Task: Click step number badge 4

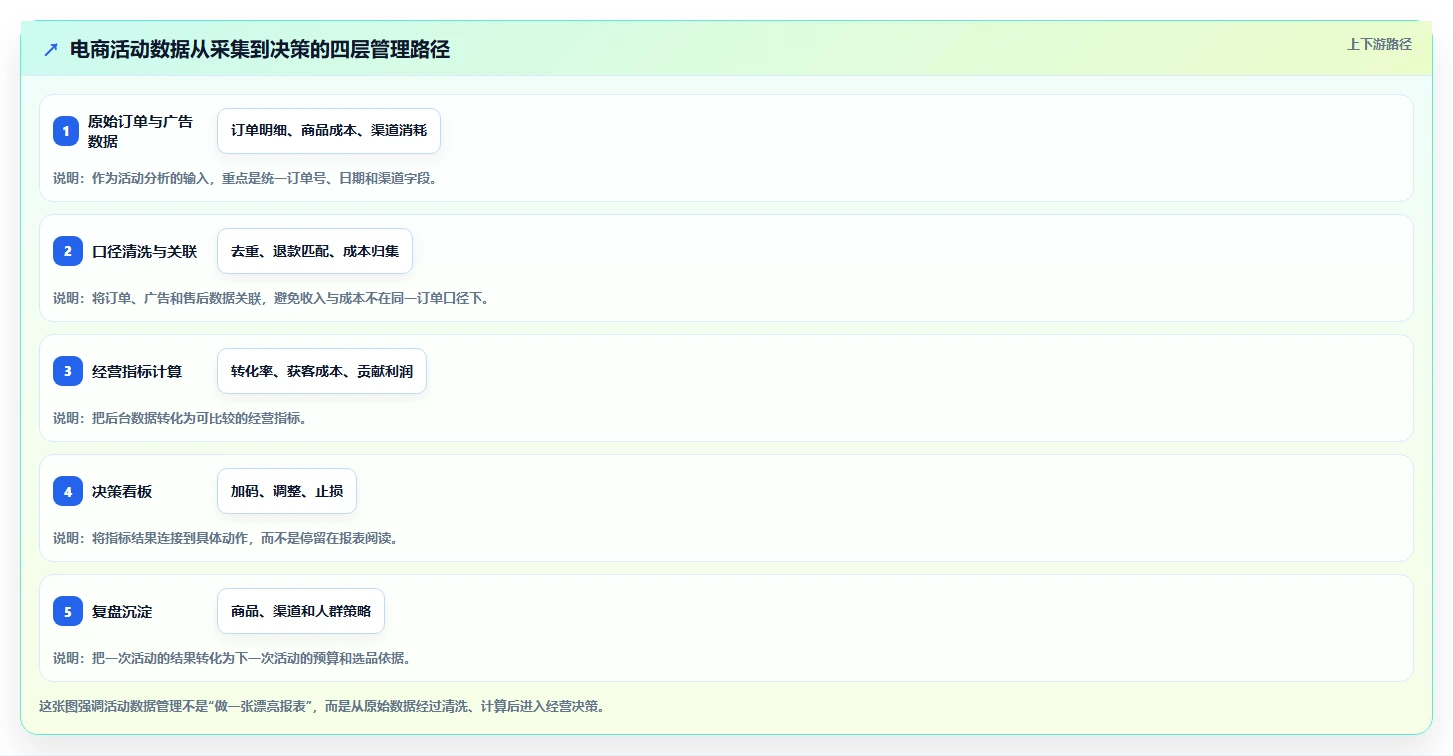Action: [x=68, y=491]
